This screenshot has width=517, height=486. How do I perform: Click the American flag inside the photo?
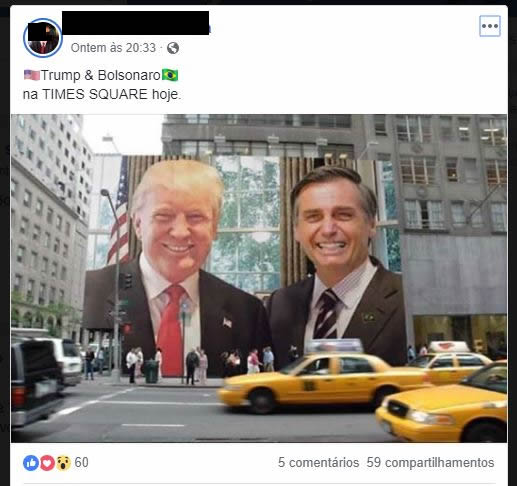coord(119,213)
